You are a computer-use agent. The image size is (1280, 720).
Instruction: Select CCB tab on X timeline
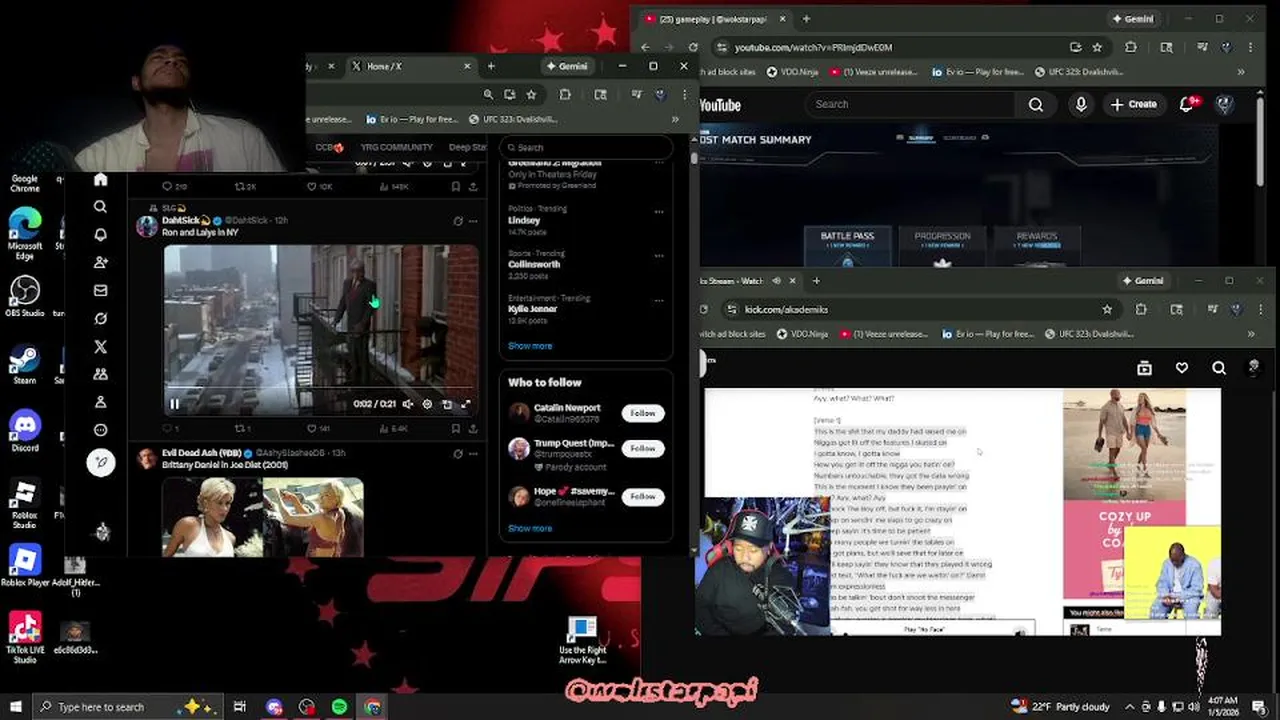click(x=329, y=147)
